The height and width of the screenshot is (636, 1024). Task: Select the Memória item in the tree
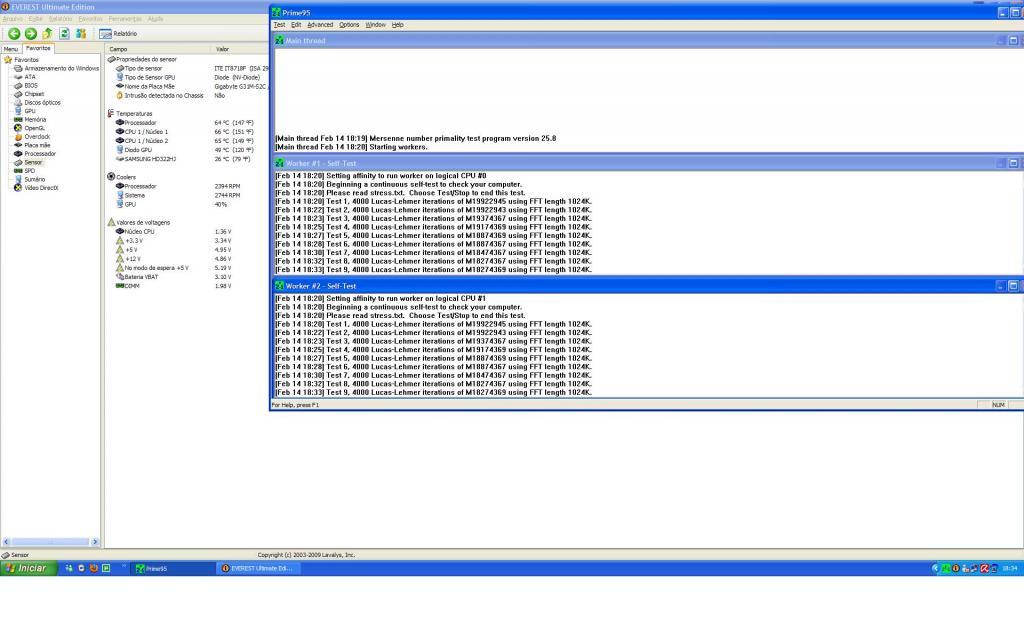(x=30, y=119)
